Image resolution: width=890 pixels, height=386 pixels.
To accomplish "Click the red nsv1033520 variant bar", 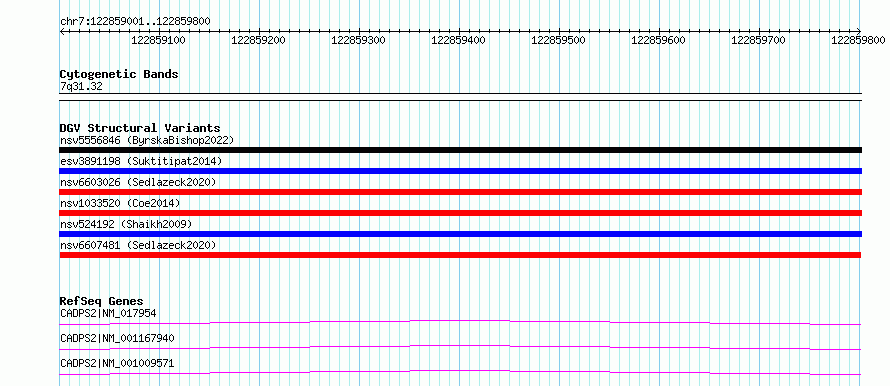I will (x=460, y=213).
